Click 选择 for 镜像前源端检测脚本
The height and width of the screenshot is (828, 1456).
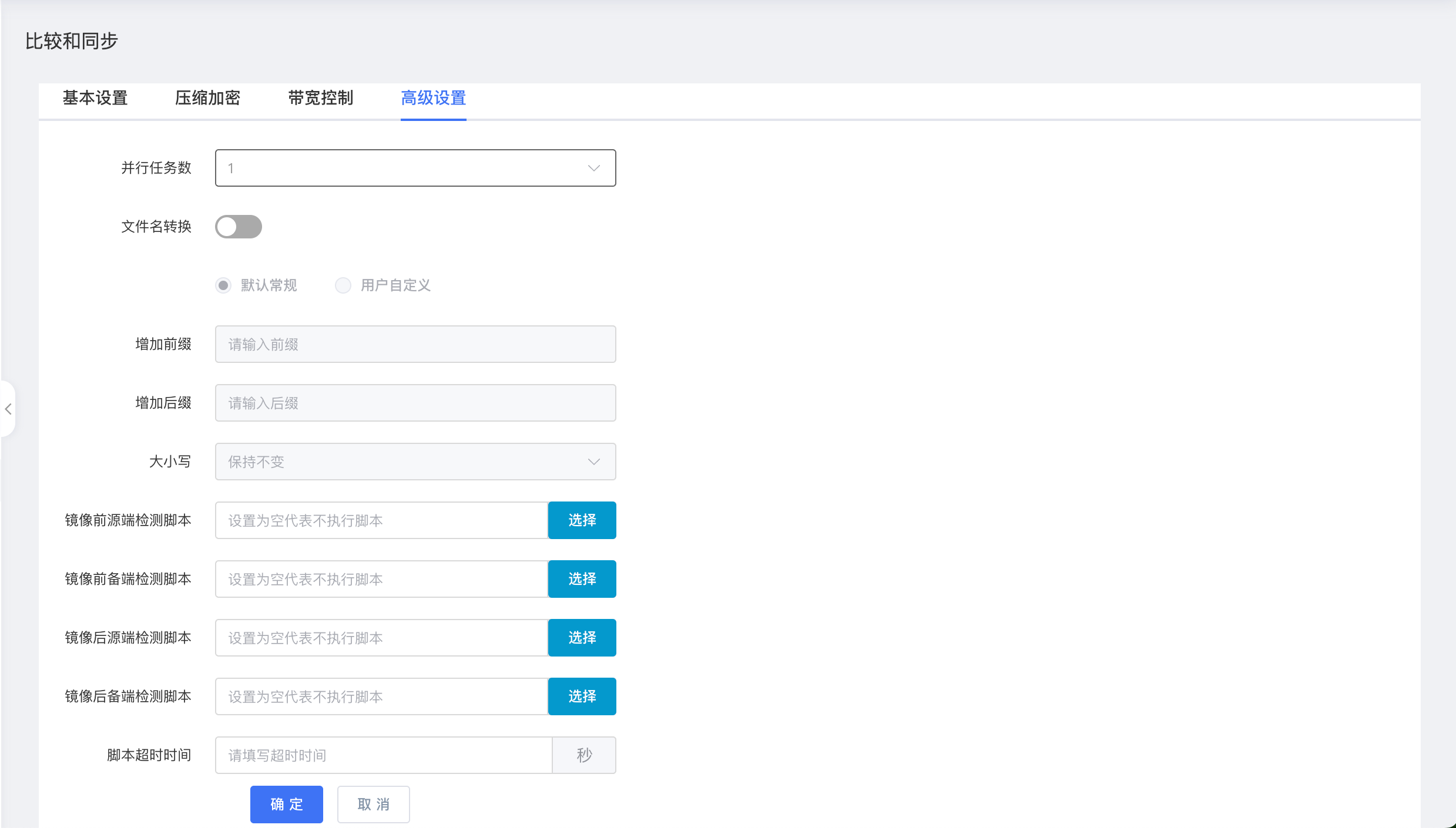click(582, 520)
